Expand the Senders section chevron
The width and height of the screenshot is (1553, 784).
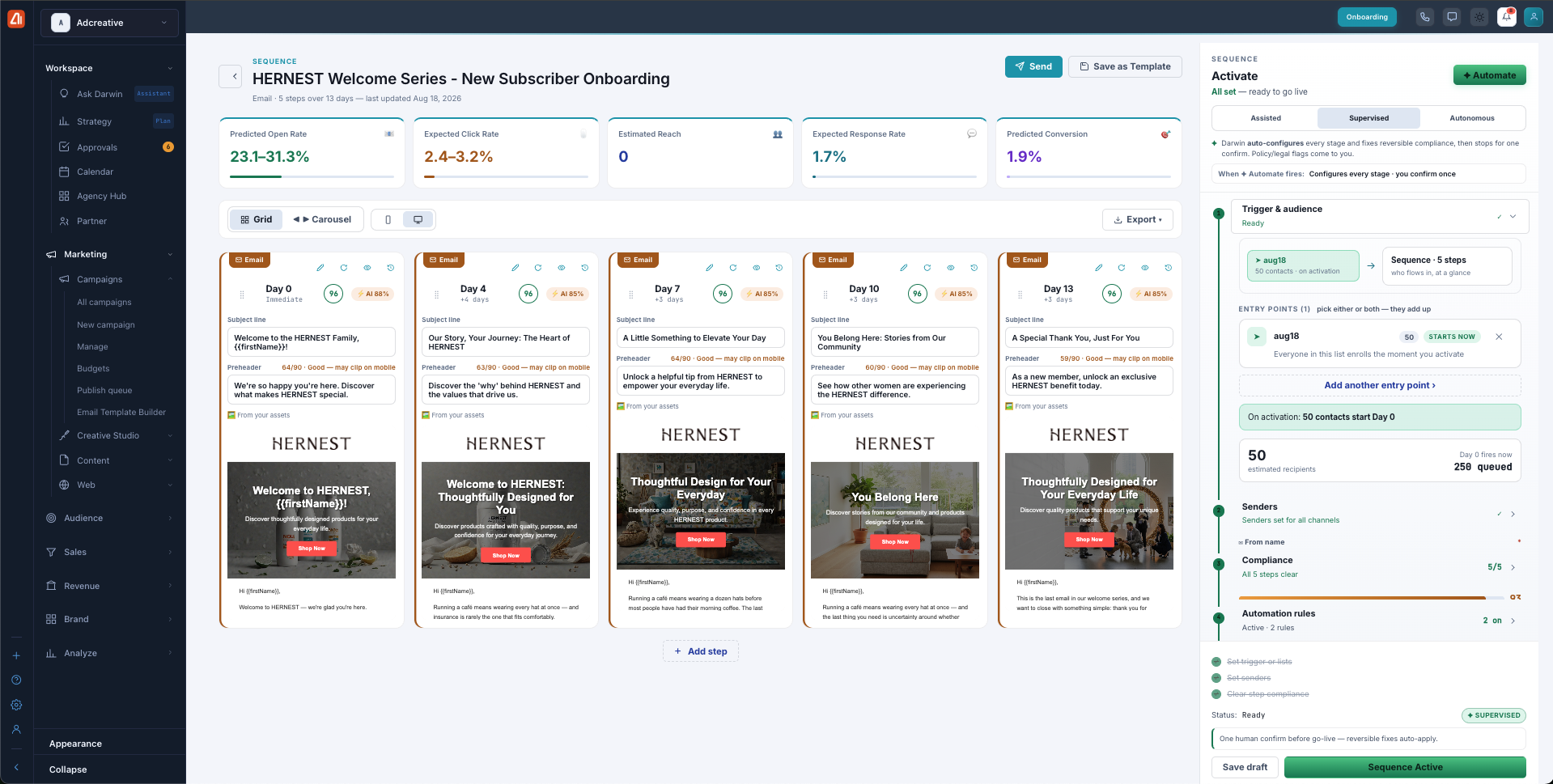tap(1513, 514)
